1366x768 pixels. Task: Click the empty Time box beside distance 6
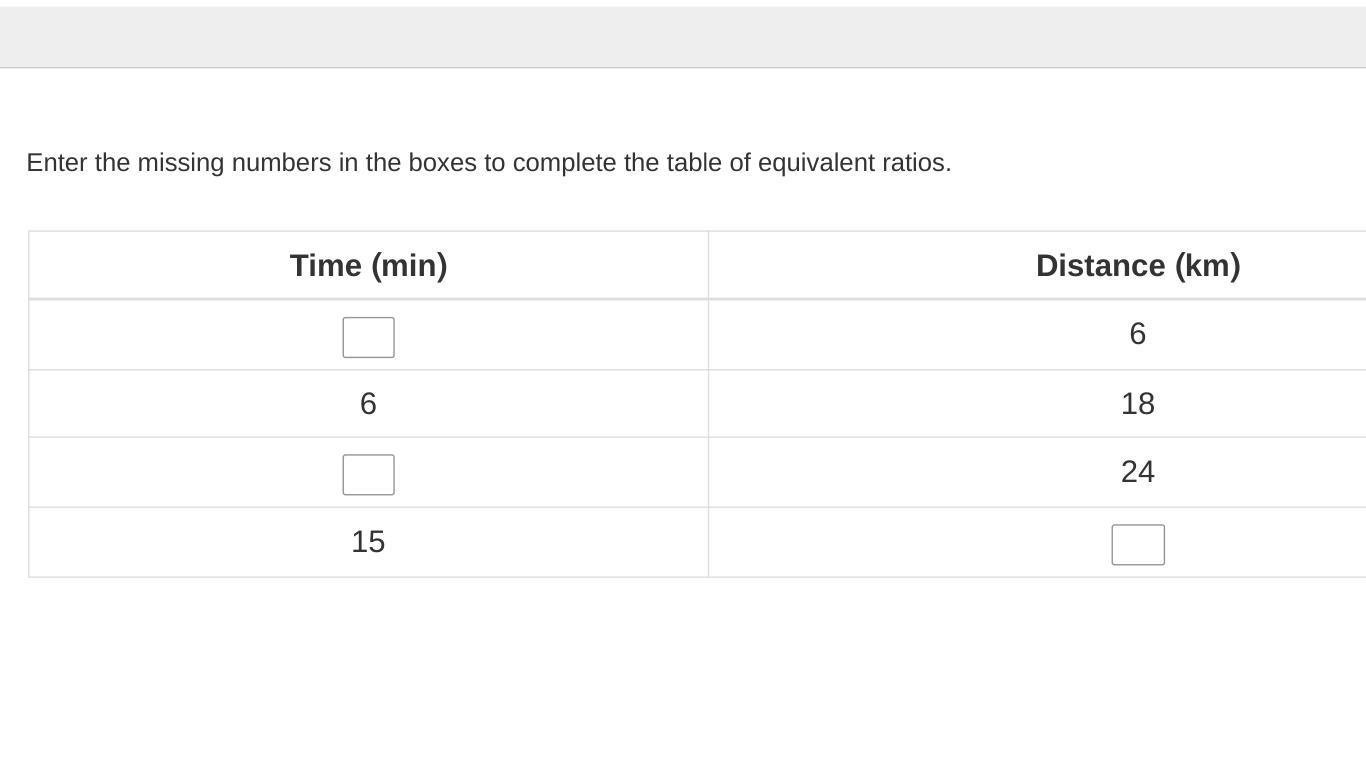[368, 337]
